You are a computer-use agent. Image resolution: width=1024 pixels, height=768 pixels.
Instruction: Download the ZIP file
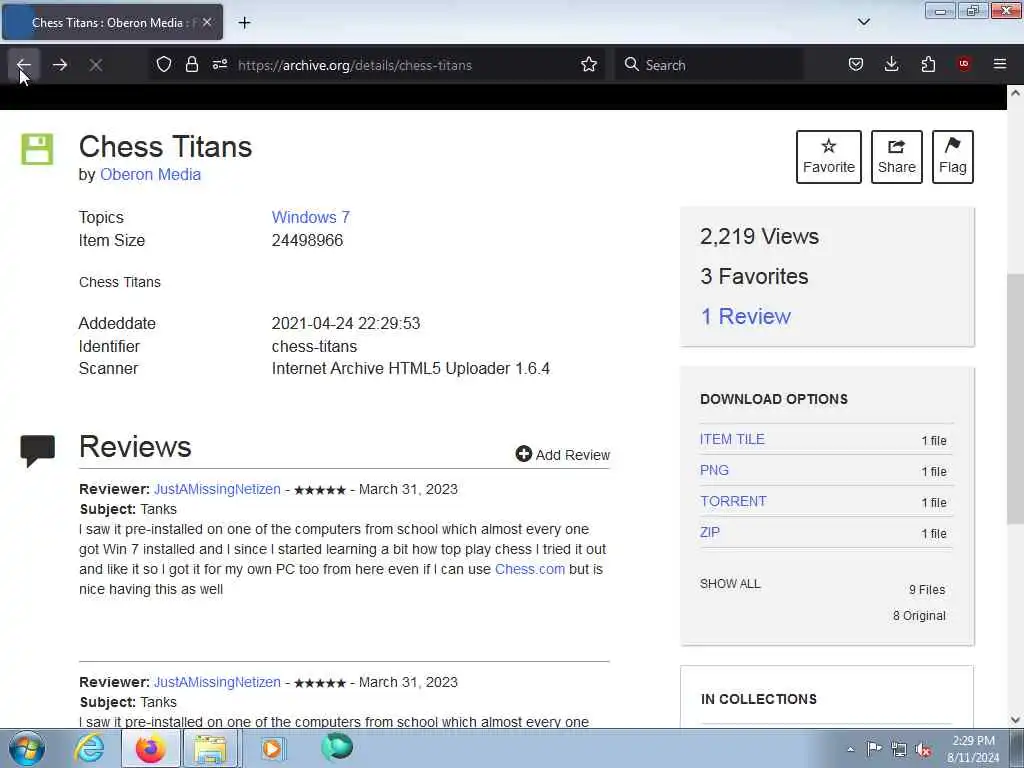(710, 532)
